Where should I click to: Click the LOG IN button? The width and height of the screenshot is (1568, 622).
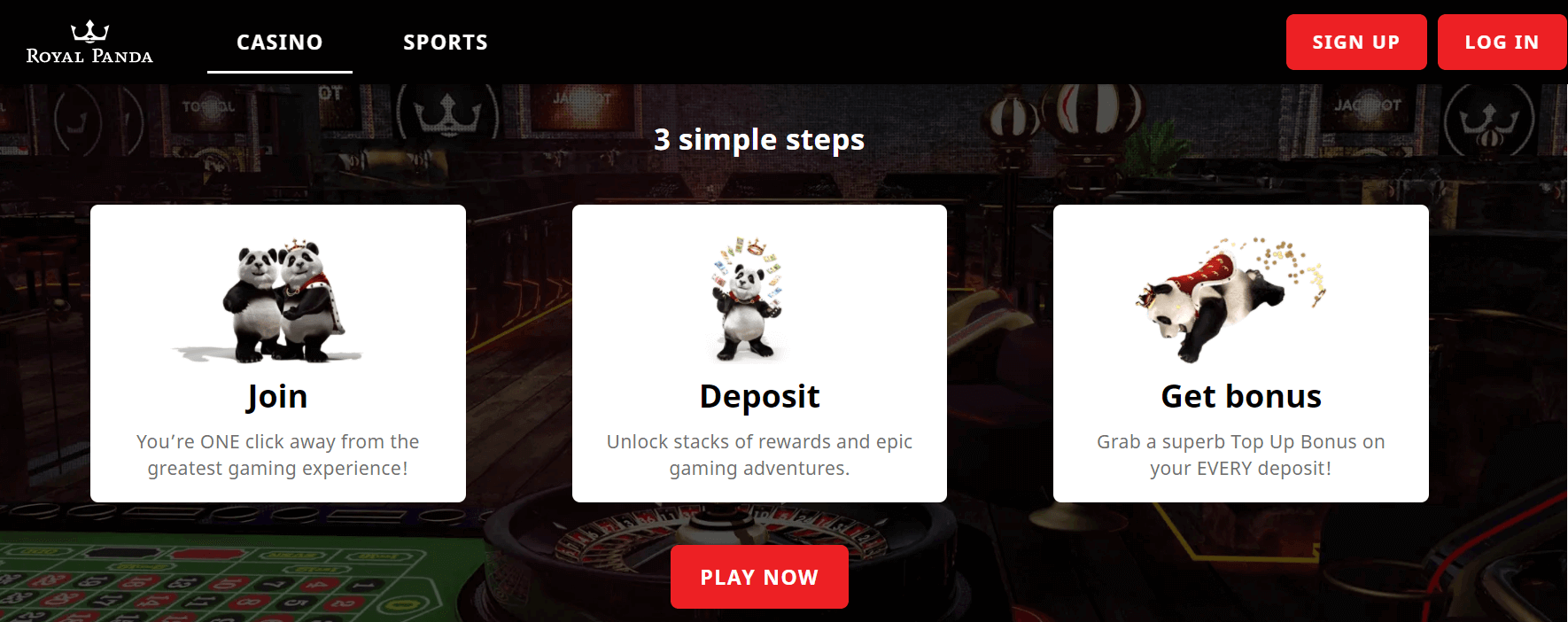click(1502, 42)
